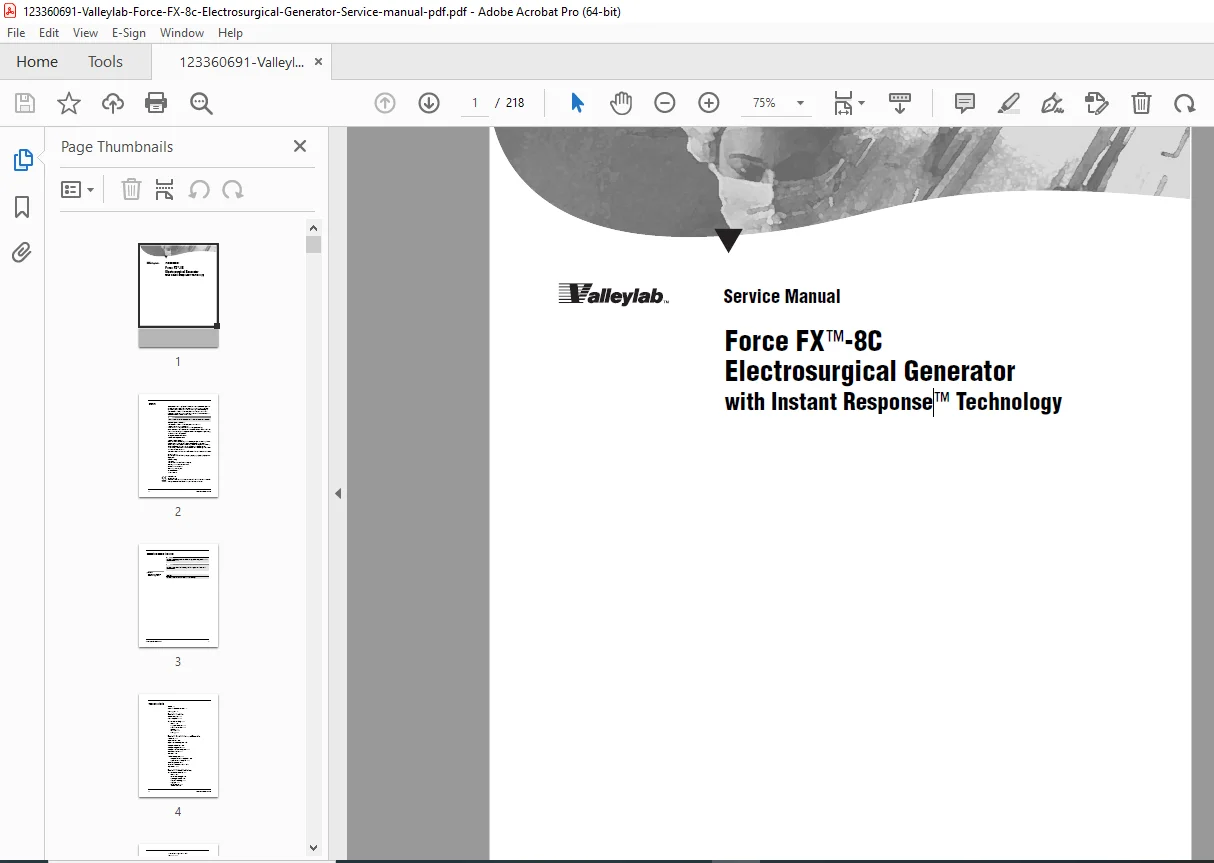Open the fit page options icon
Viewport: 1214px width, 863px height.
pos(849,103)
